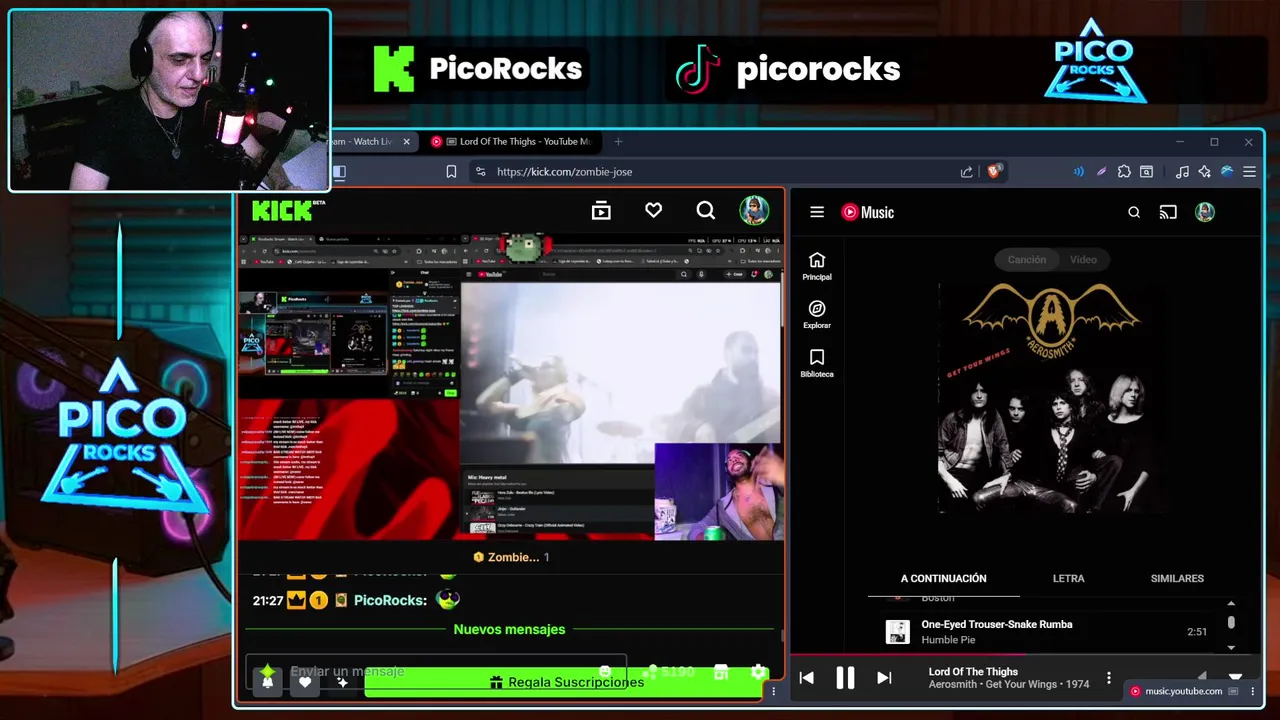Click the Brave Shields lion icon
Image resolution: width=1280 pixels, height=720 pixels.
click(x=994, y=171)
